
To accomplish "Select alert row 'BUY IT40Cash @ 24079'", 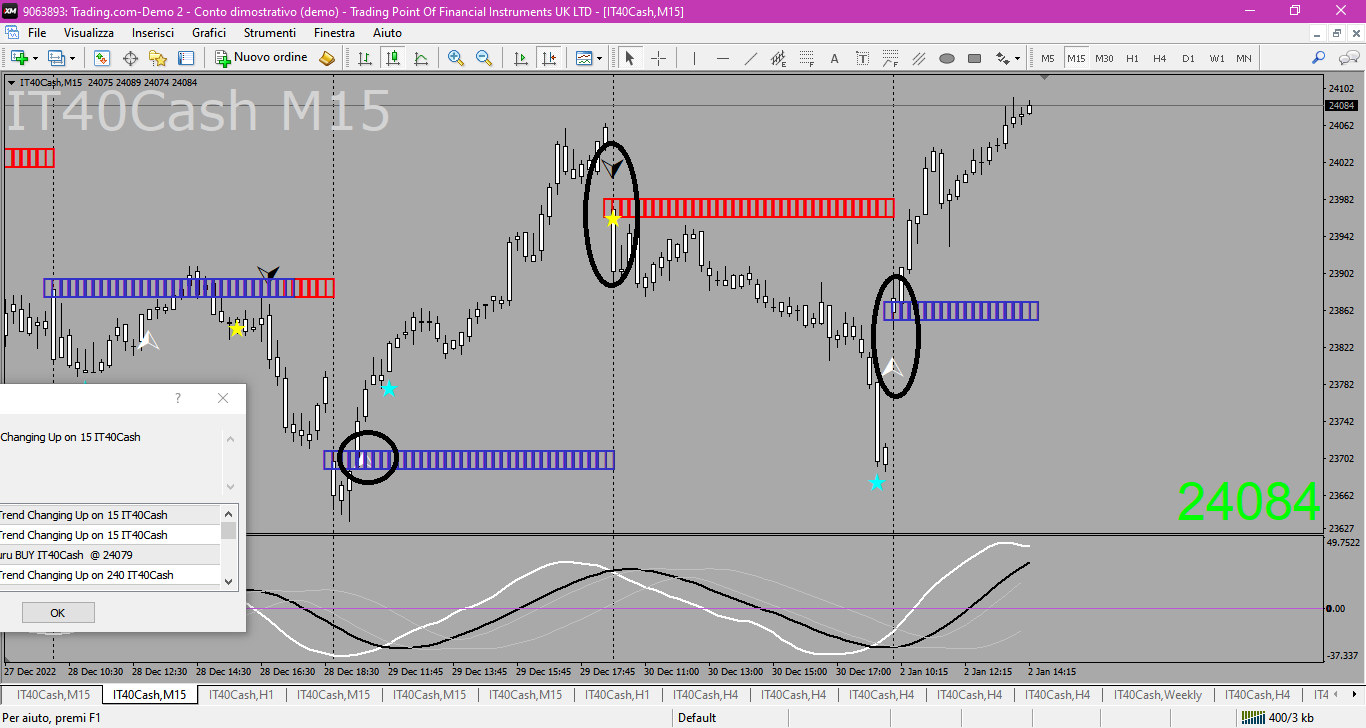I will pyautogui.click(x=110, y=555).
